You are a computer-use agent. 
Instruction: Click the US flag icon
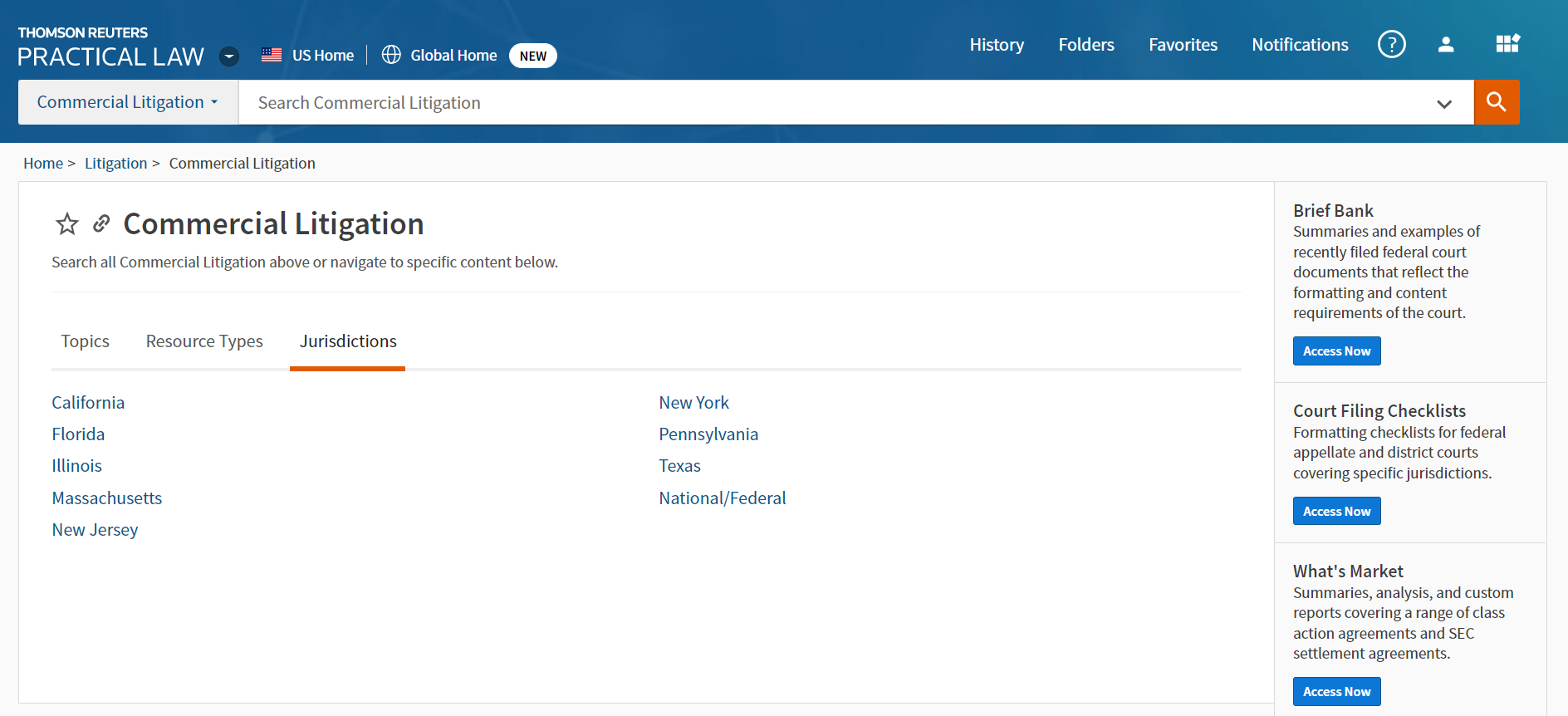272,56
